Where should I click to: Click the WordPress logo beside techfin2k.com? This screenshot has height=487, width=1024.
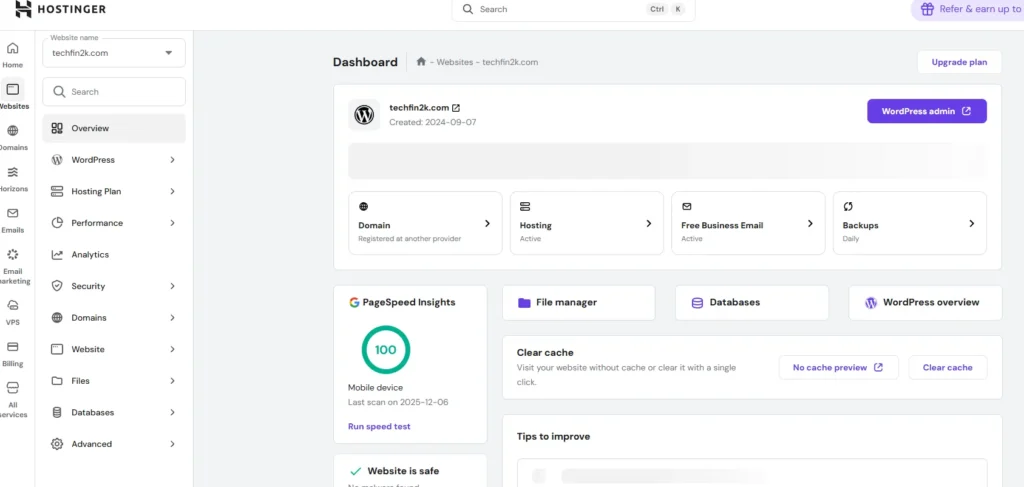tap(364, 116)
